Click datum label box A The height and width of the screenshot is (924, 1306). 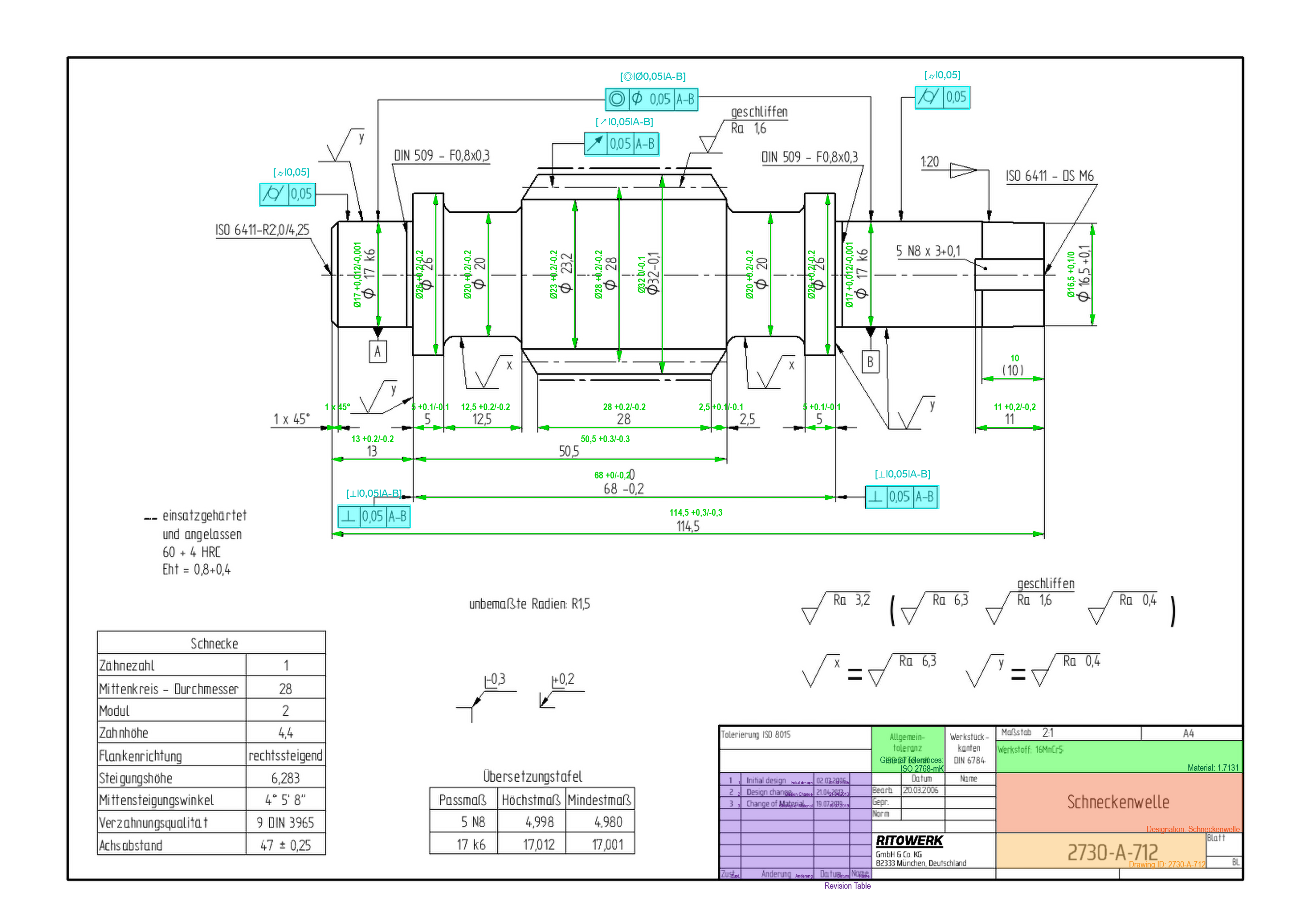point(378,352)
